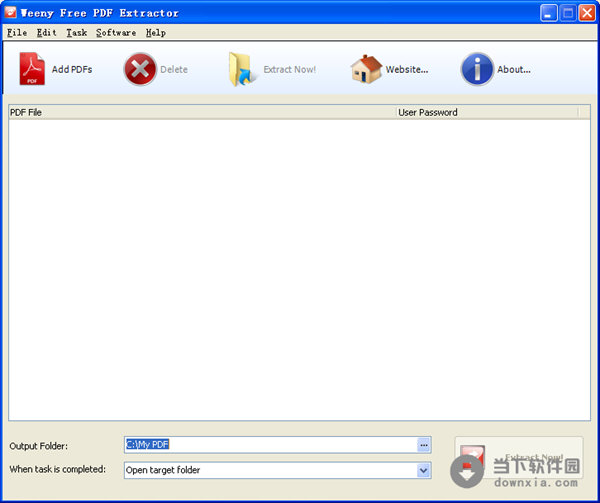Open the File menu
The height and width of the screenshot is (503, 600).
[x=17, y=33]
